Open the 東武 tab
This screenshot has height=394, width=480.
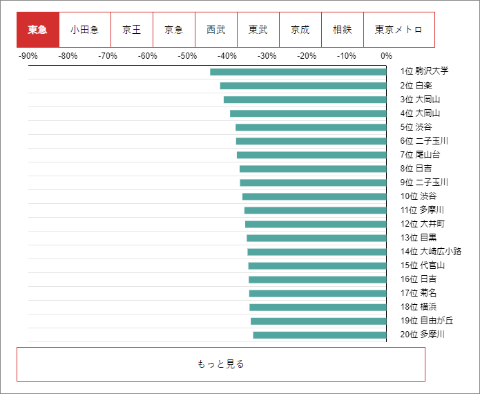pos(258,30)
